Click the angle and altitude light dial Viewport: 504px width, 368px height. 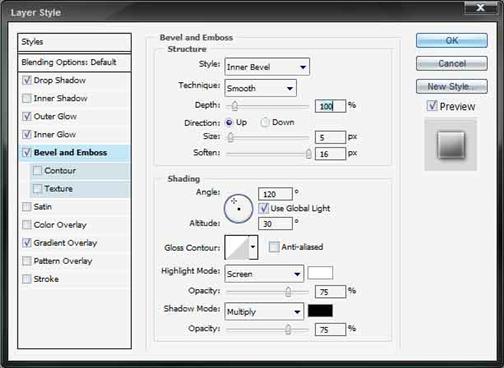(238, 209)
